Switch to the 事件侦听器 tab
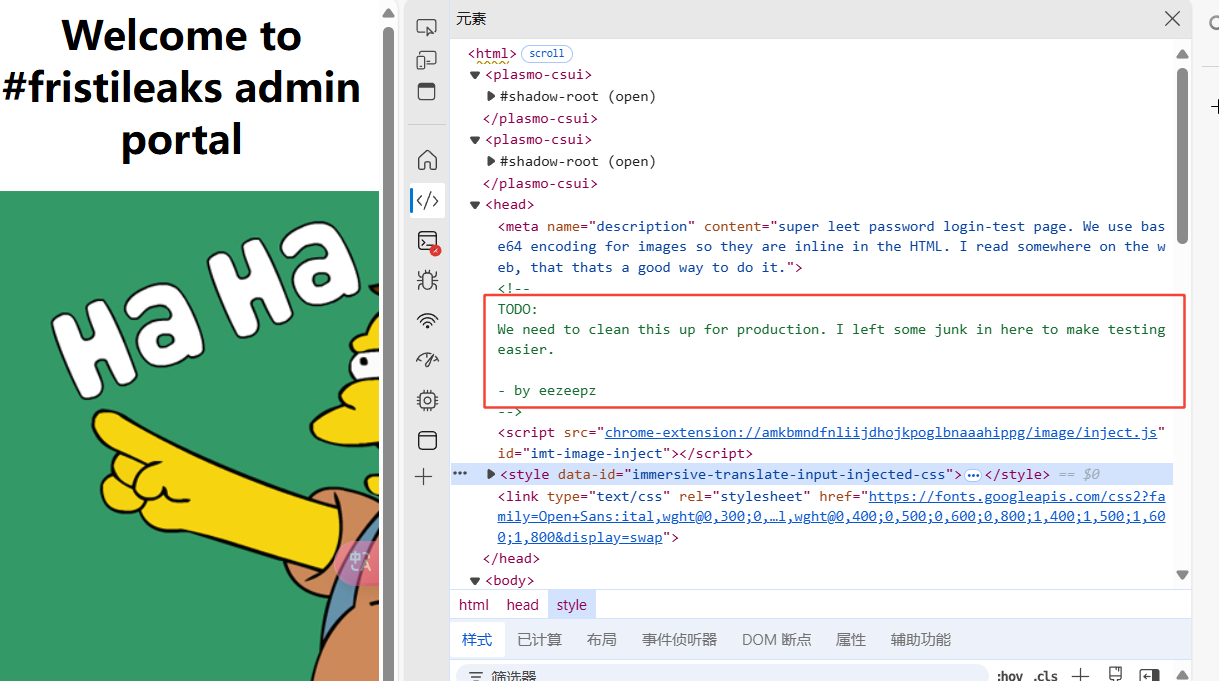Viewport: 1219px width, 681px height. (x=680, y=640)
